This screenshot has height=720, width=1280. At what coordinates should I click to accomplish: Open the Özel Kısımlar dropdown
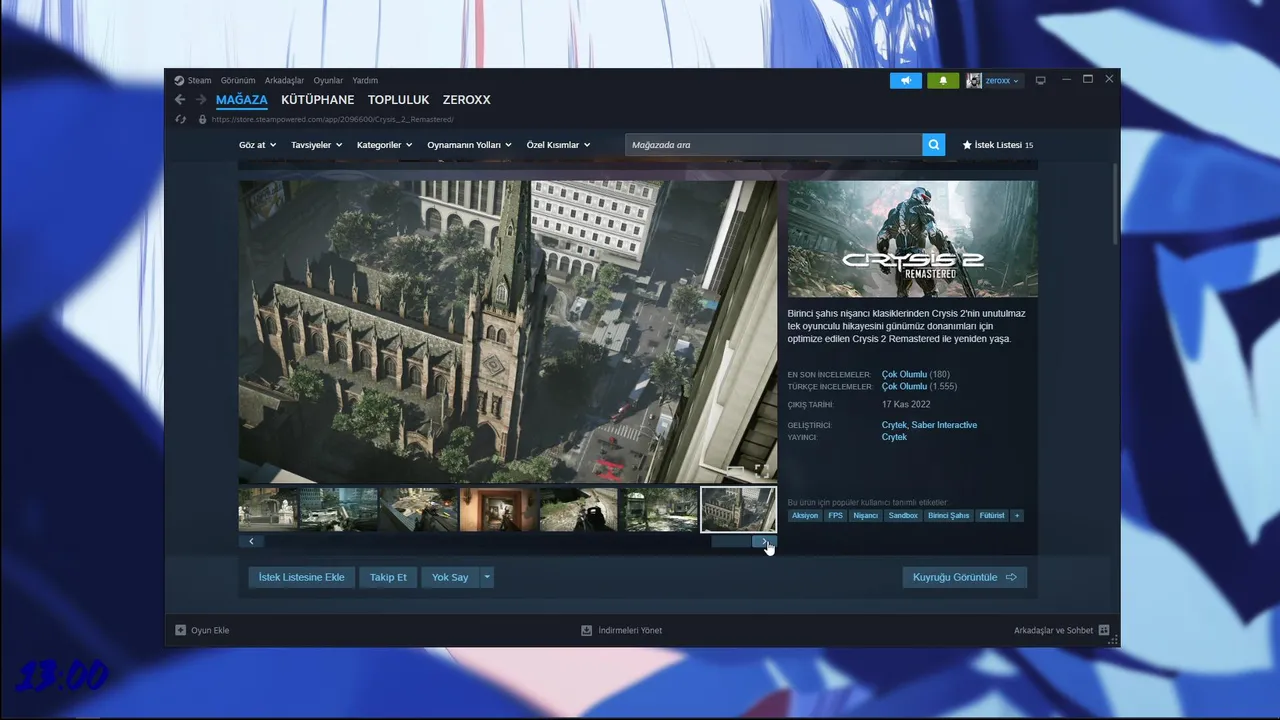tap(558, 145)
